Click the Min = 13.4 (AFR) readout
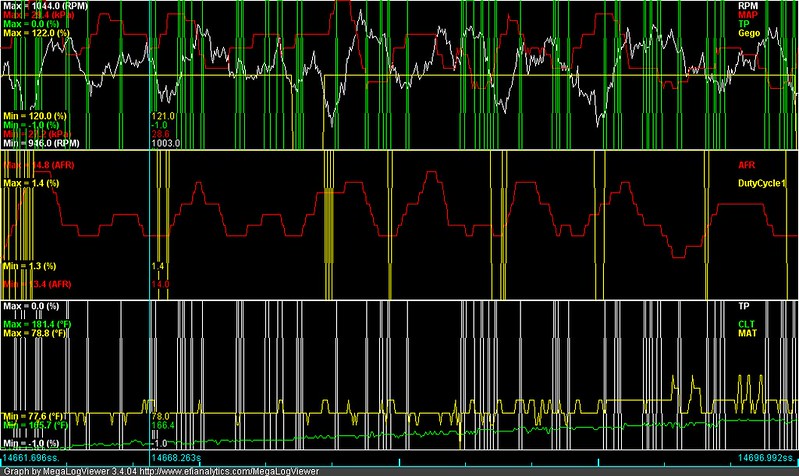 click(x=37, y=284)
